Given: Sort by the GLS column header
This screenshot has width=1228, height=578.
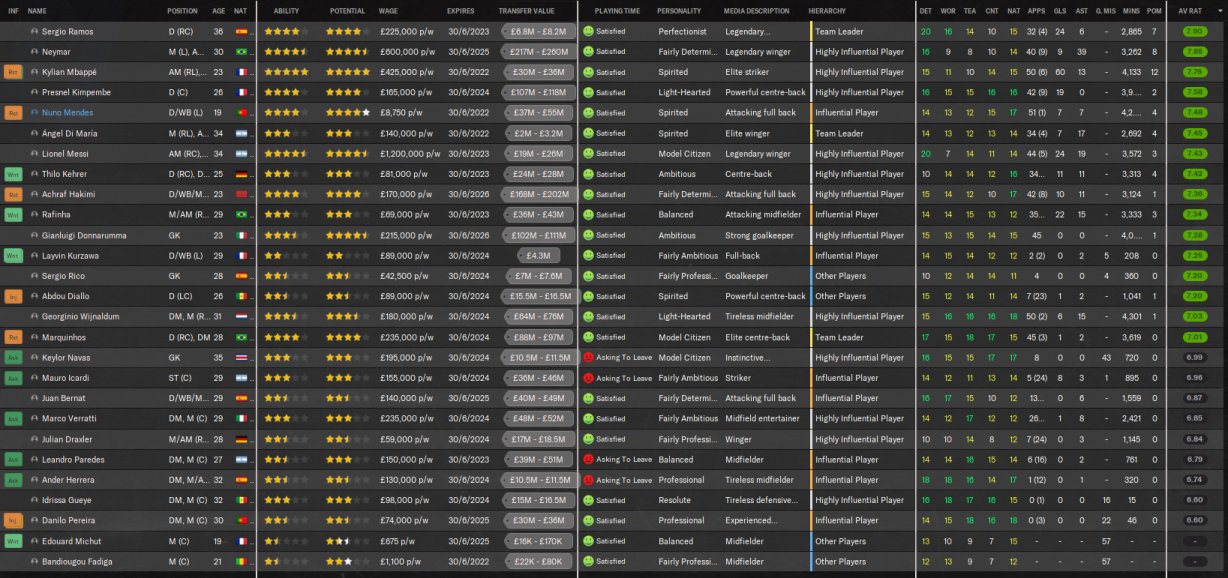Looking at the screenshot, I should point(1059,11).
